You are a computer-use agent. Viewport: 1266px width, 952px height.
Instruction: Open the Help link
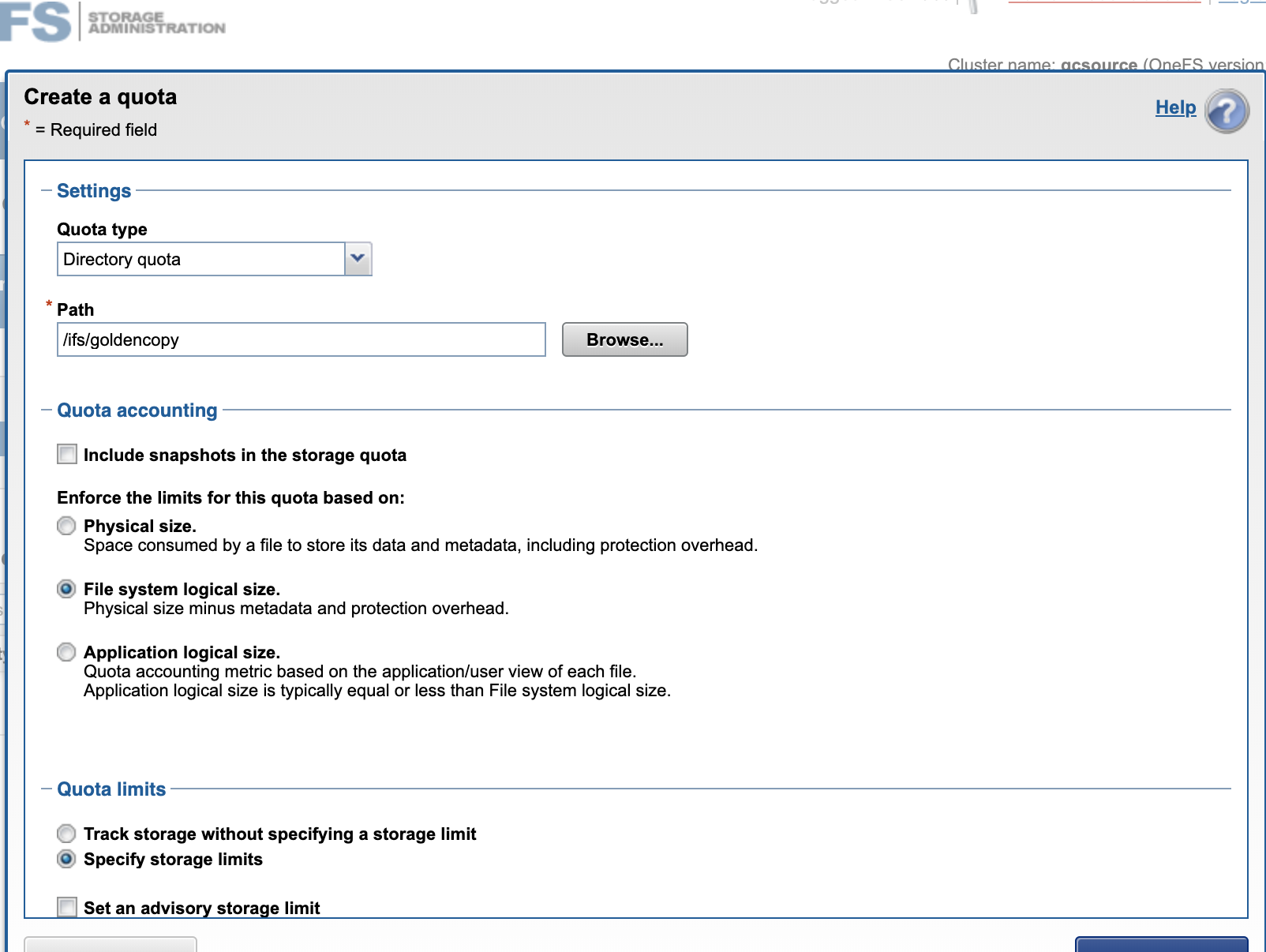[x=1174, y=107]
